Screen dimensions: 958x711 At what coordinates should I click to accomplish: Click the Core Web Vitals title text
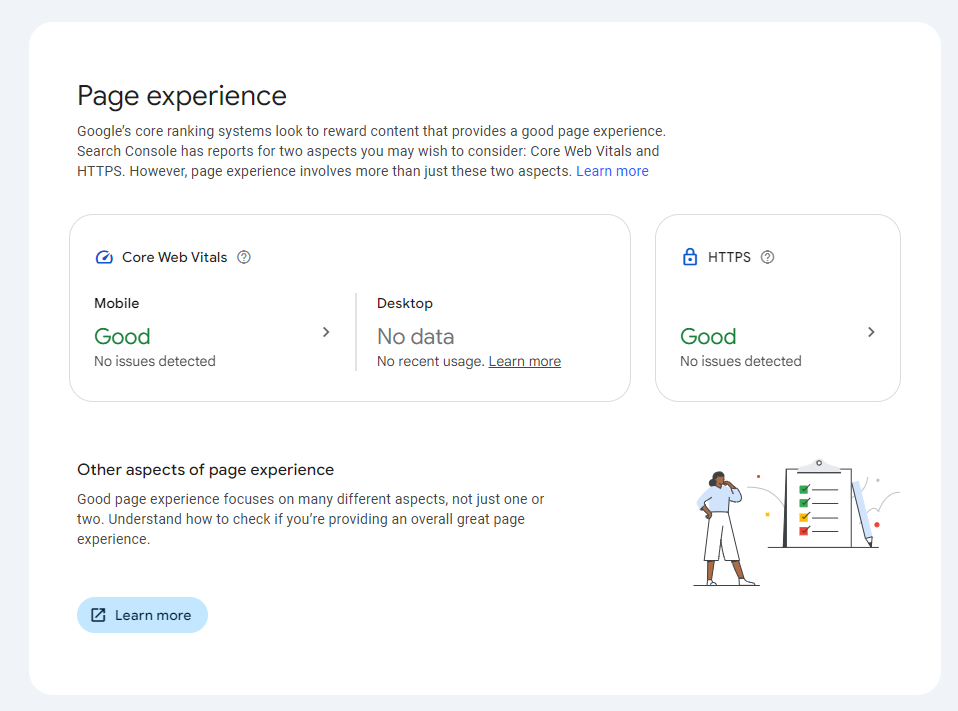[x=175, y=257]
